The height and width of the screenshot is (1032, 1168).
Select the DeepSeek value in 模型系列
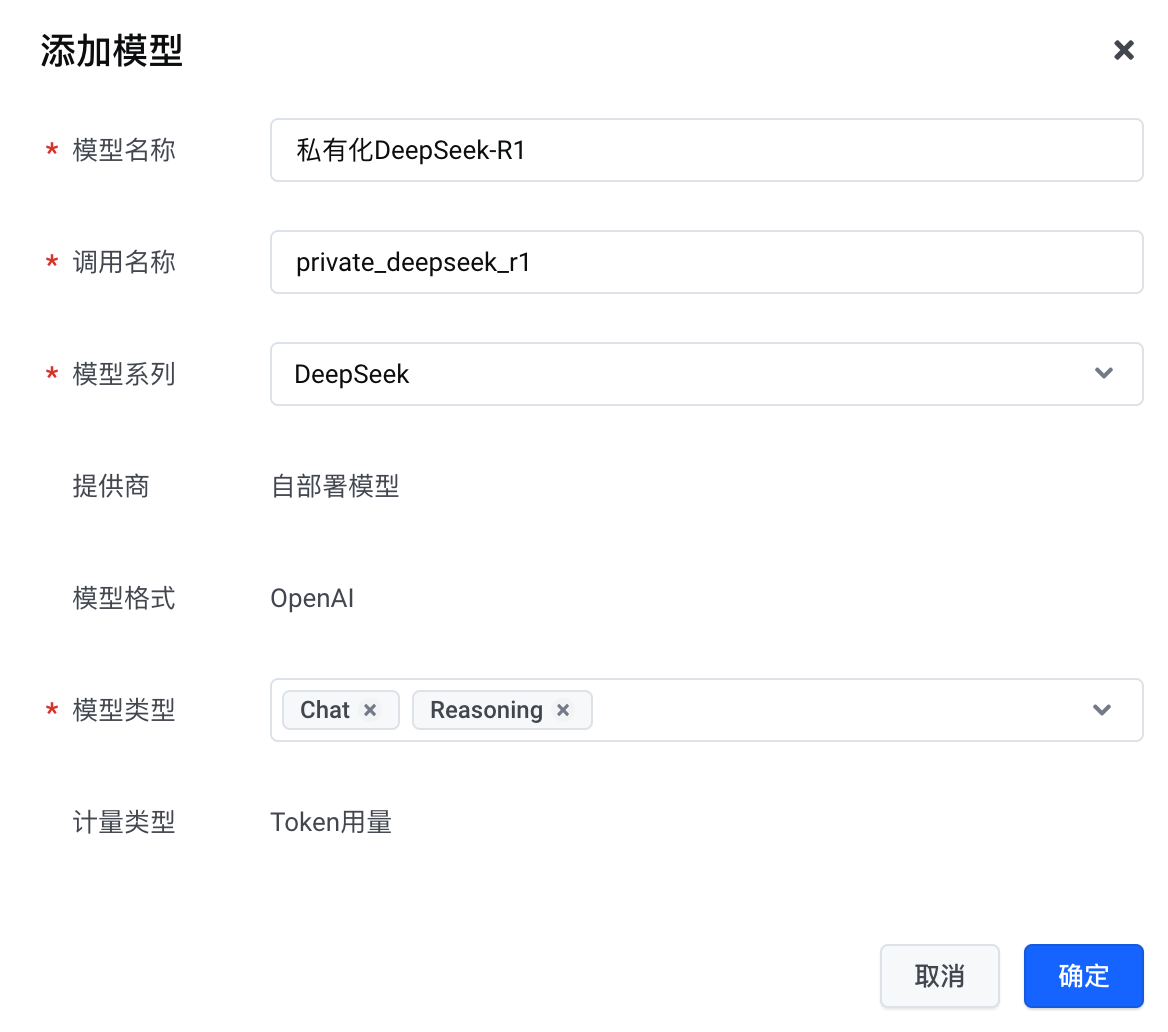click(x=352, y=374)
